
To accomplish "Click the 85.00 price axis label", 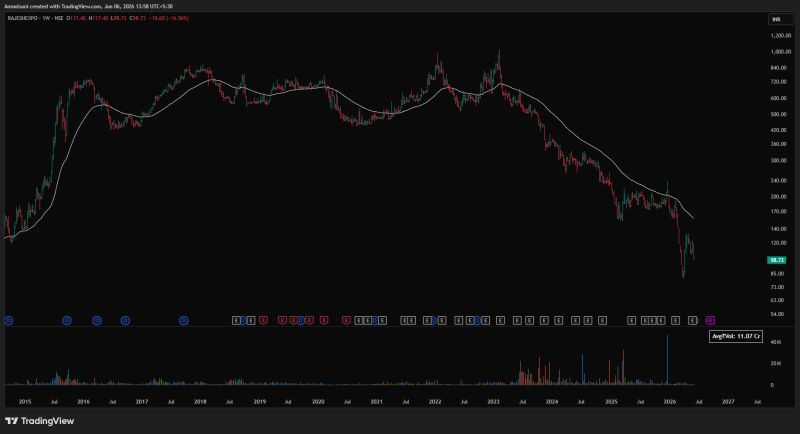I will [x=777, y=274].
